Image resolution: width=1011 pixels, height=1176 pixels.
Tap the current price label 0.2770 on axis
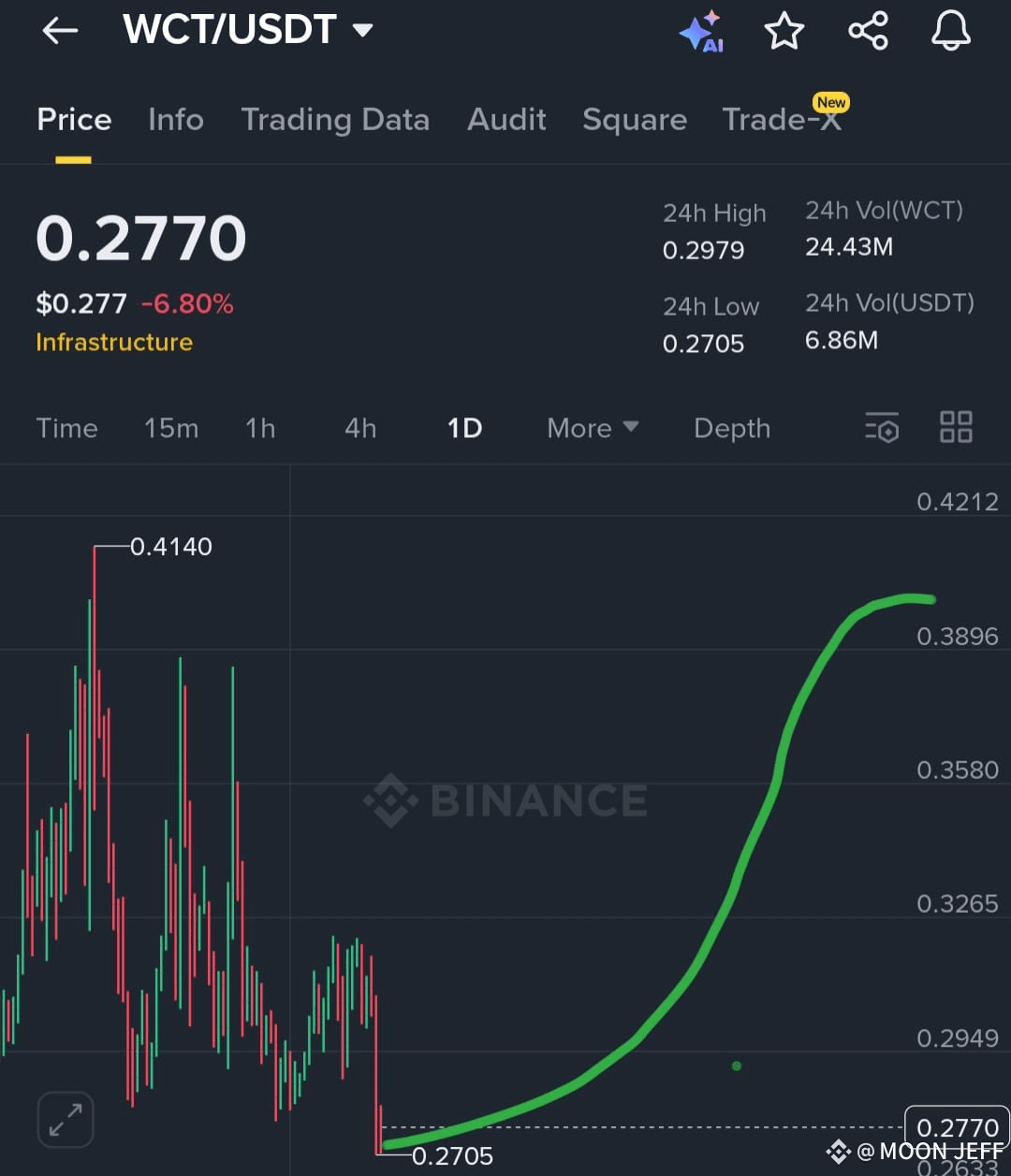[x=958, y=1127]
